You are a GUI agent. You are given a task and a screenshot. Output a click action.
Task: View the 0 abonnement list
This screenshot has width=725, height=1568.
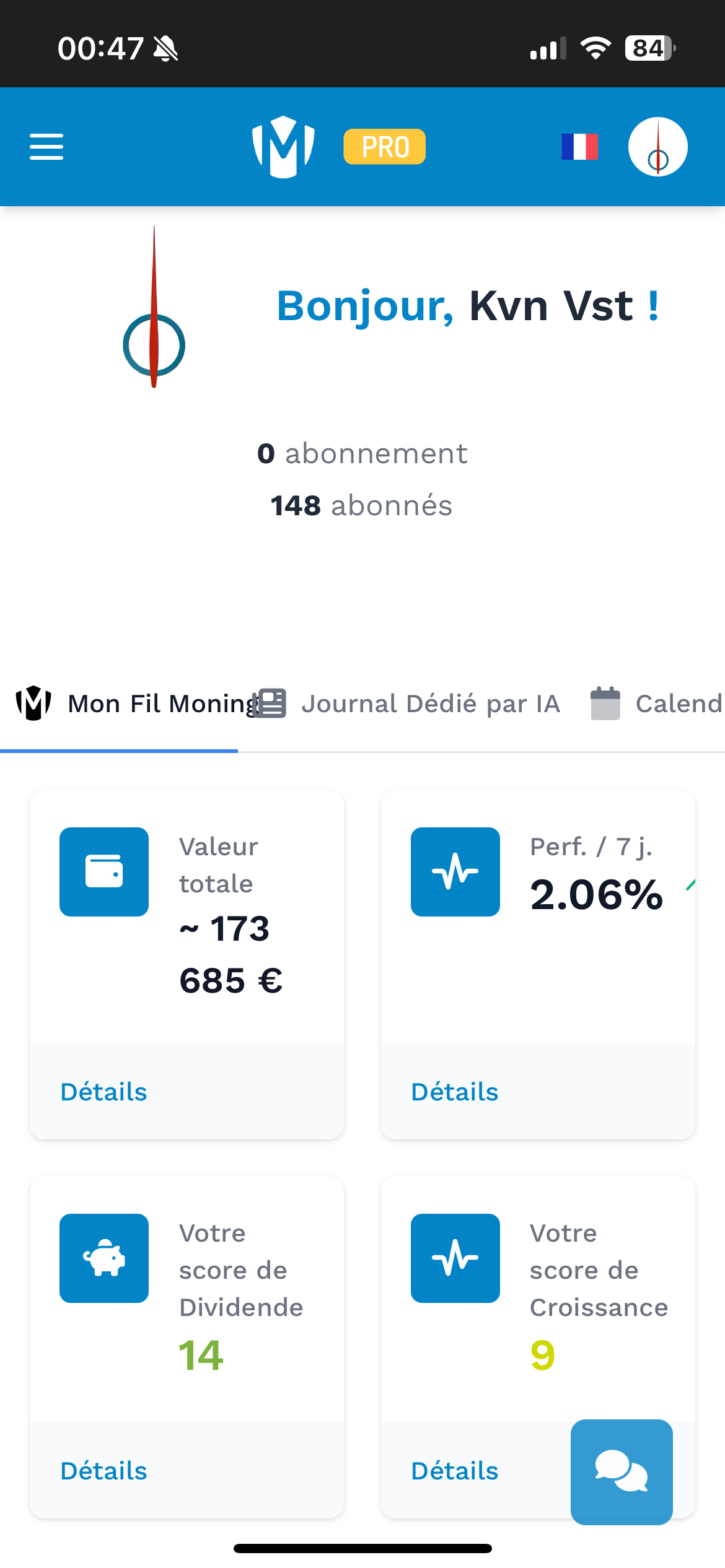tap(362, 454)
